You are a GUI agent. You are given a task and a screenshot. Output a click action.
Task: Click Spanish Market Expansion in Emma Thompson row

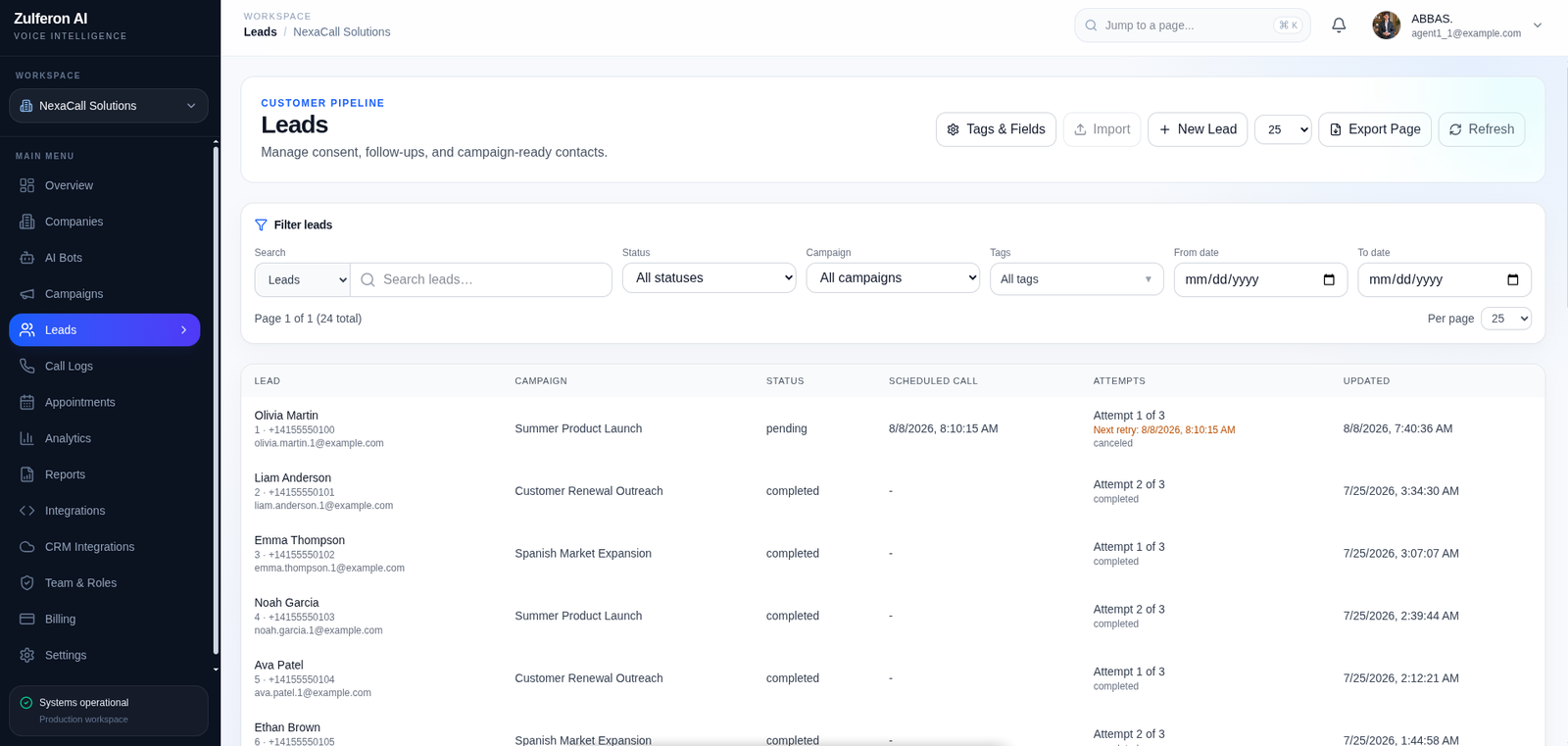[x=583, y=554]
